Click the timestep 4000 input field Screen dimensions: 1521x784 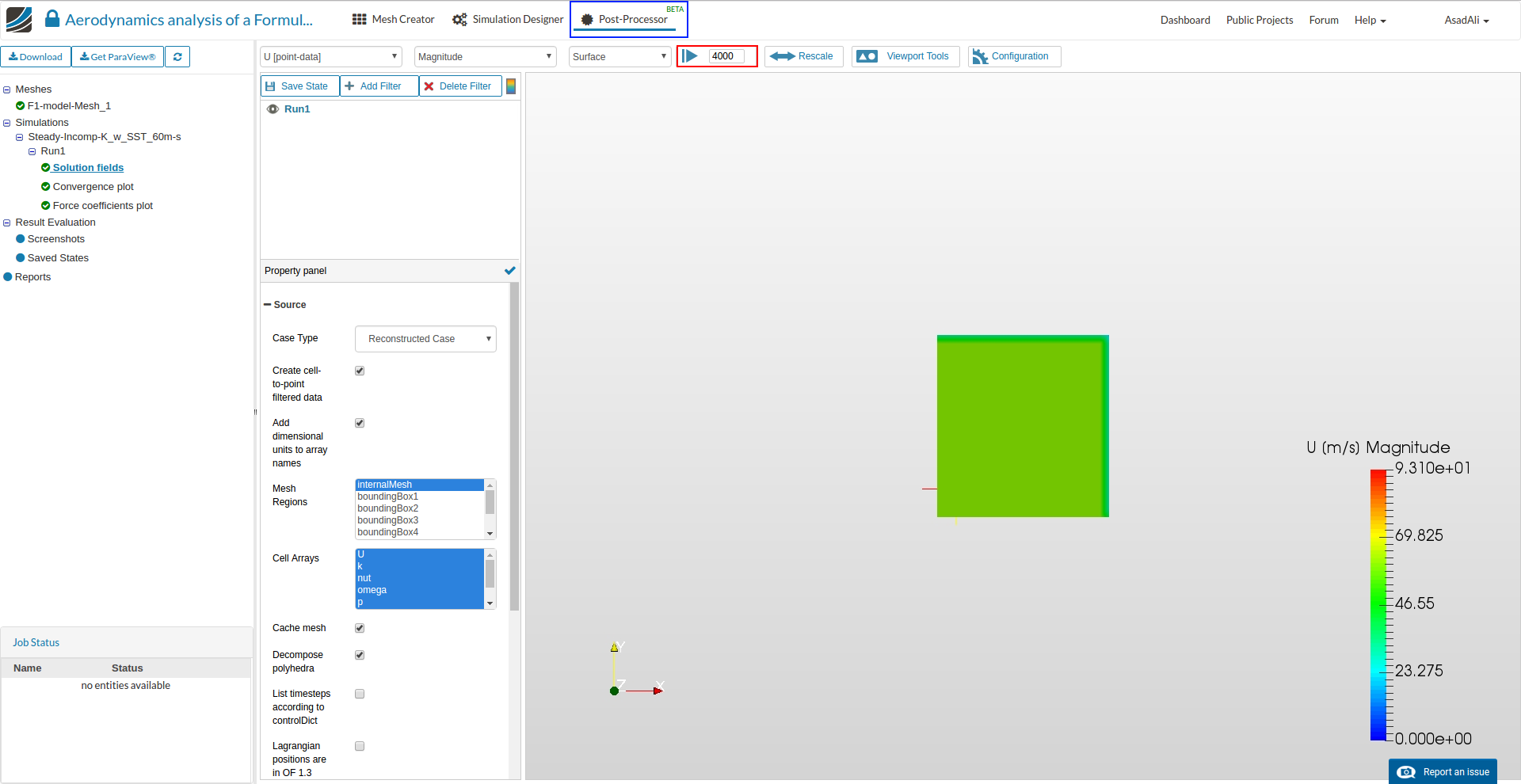point(726,56)
